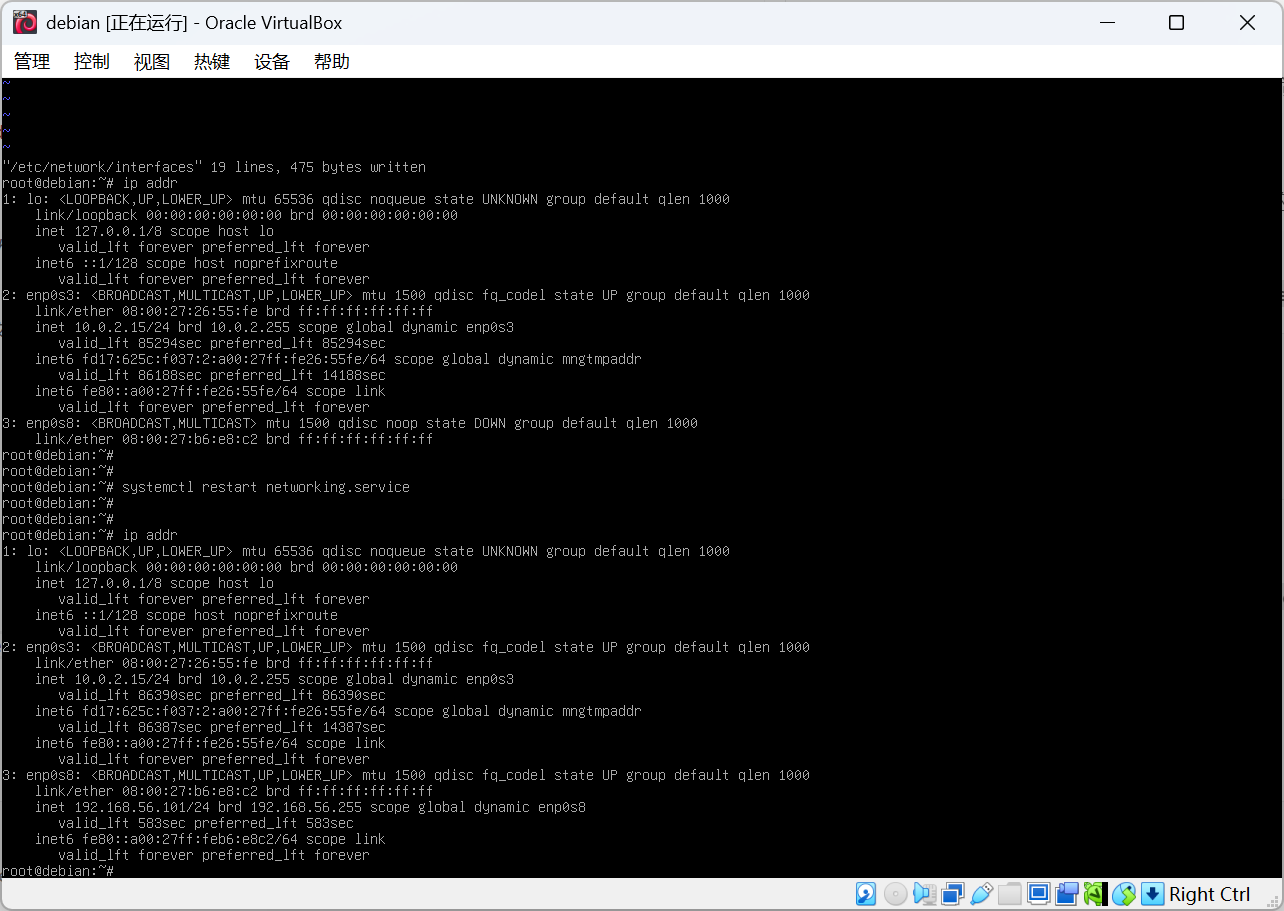Open the 帮助 menu
The image size is (1284, 911).
[x=332, y=62]
